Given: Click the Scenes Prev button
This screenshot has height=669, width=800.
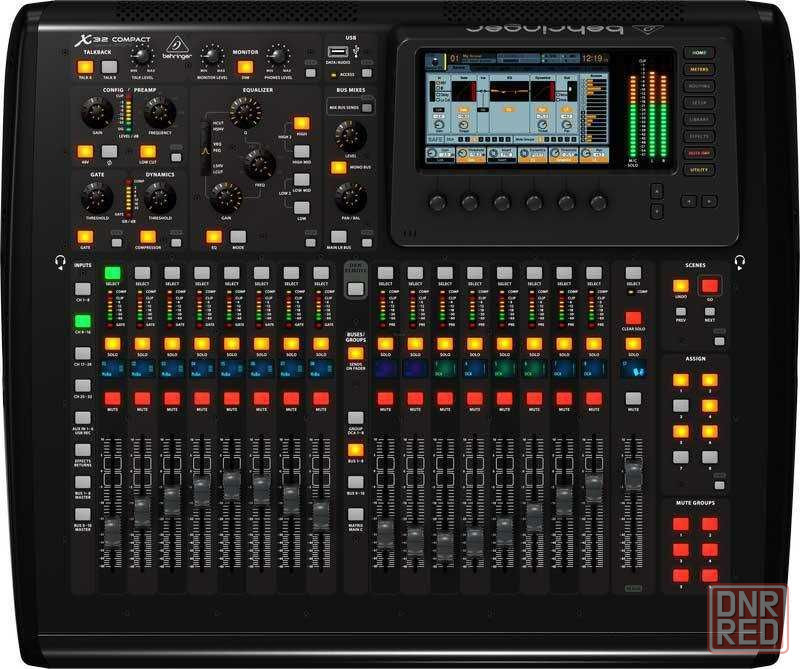Looking at the screenshot, I should [x=681, y=312].
